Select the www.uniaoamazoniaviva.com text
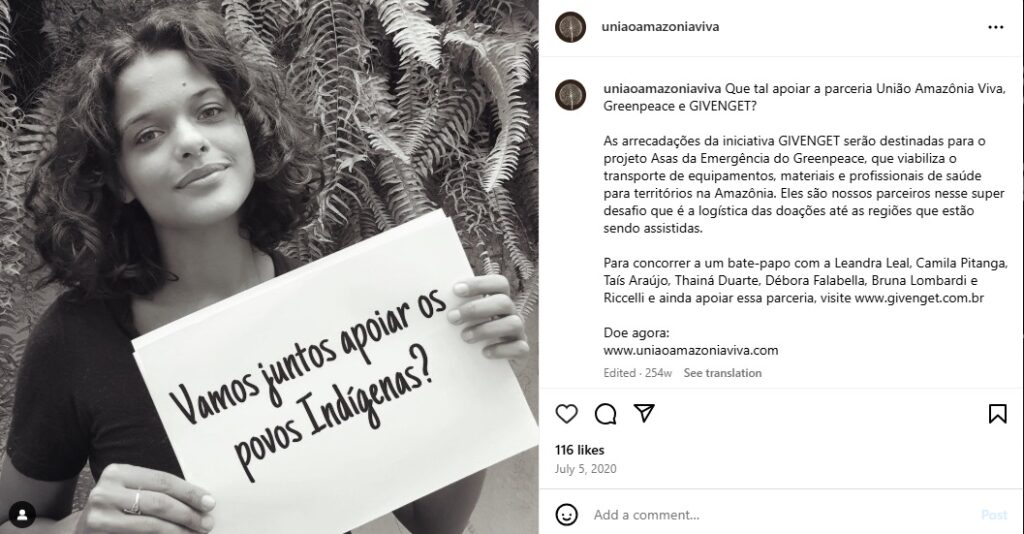Viewport: 1024px width, 534px height. point(691,350)
